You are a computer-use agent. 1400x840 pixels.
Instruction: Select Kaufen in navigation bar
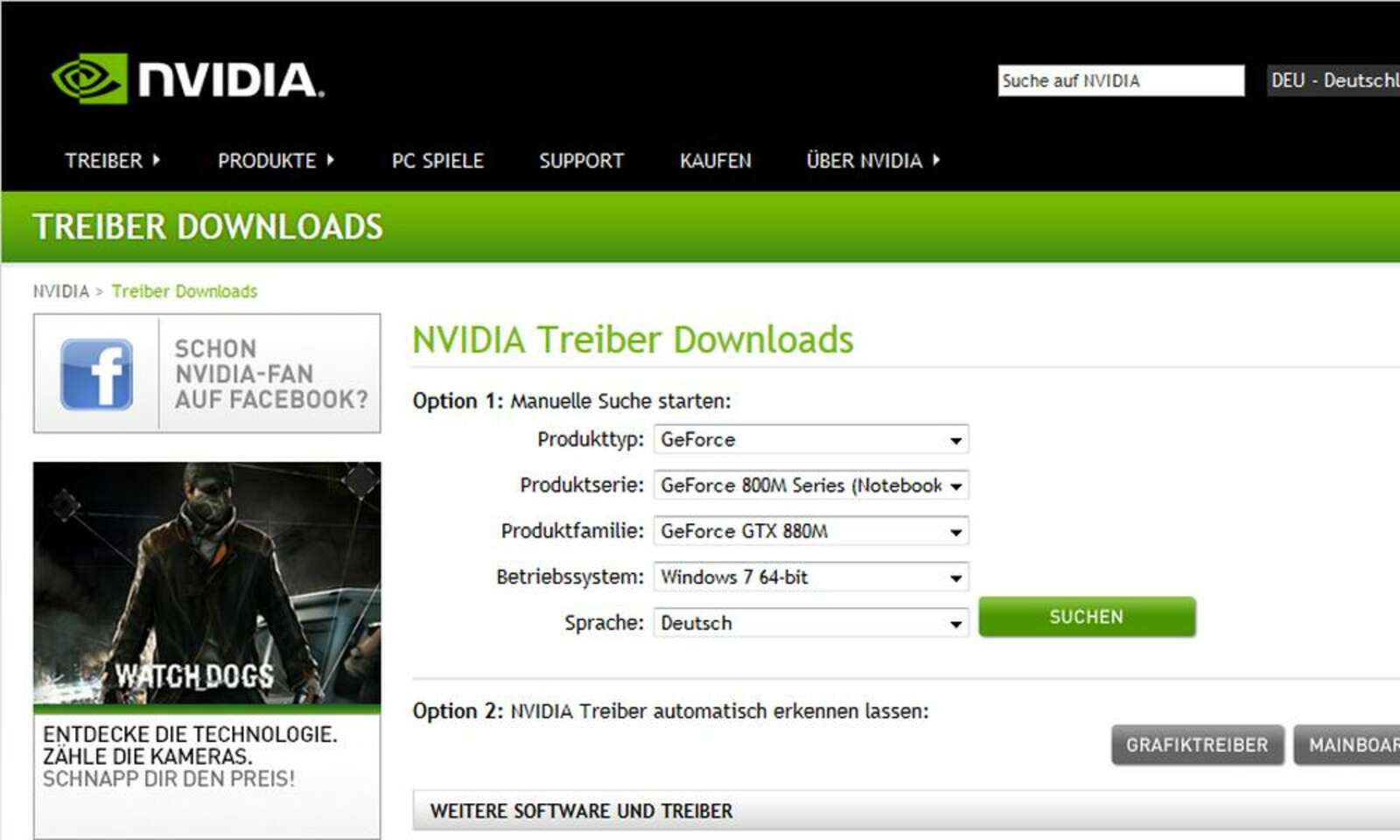(715, 161)
